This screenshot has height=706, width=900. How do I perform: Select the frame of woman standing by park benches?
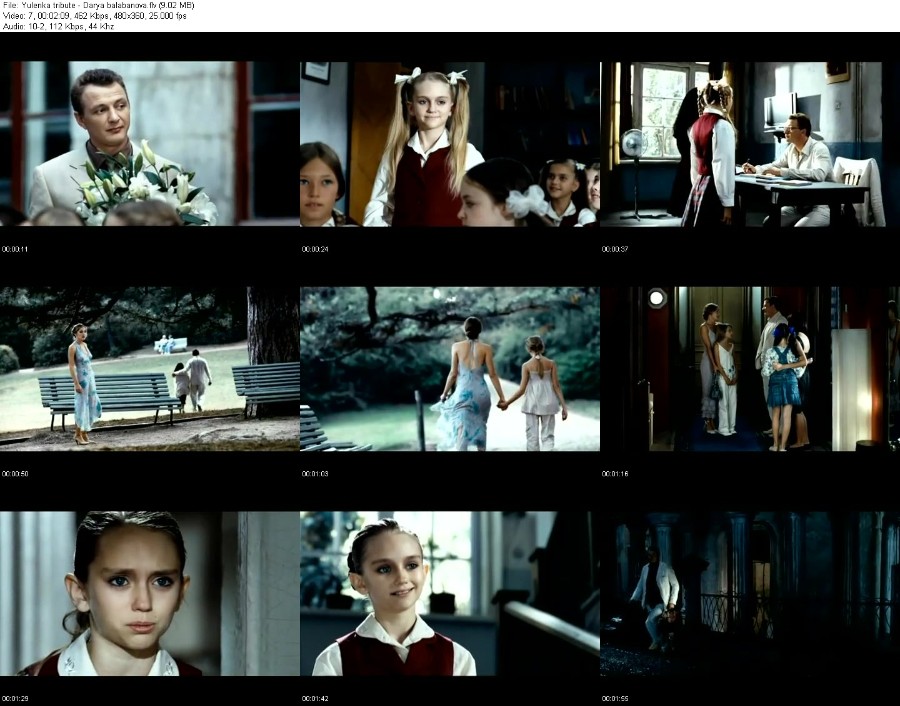click(x=150, y=368)
